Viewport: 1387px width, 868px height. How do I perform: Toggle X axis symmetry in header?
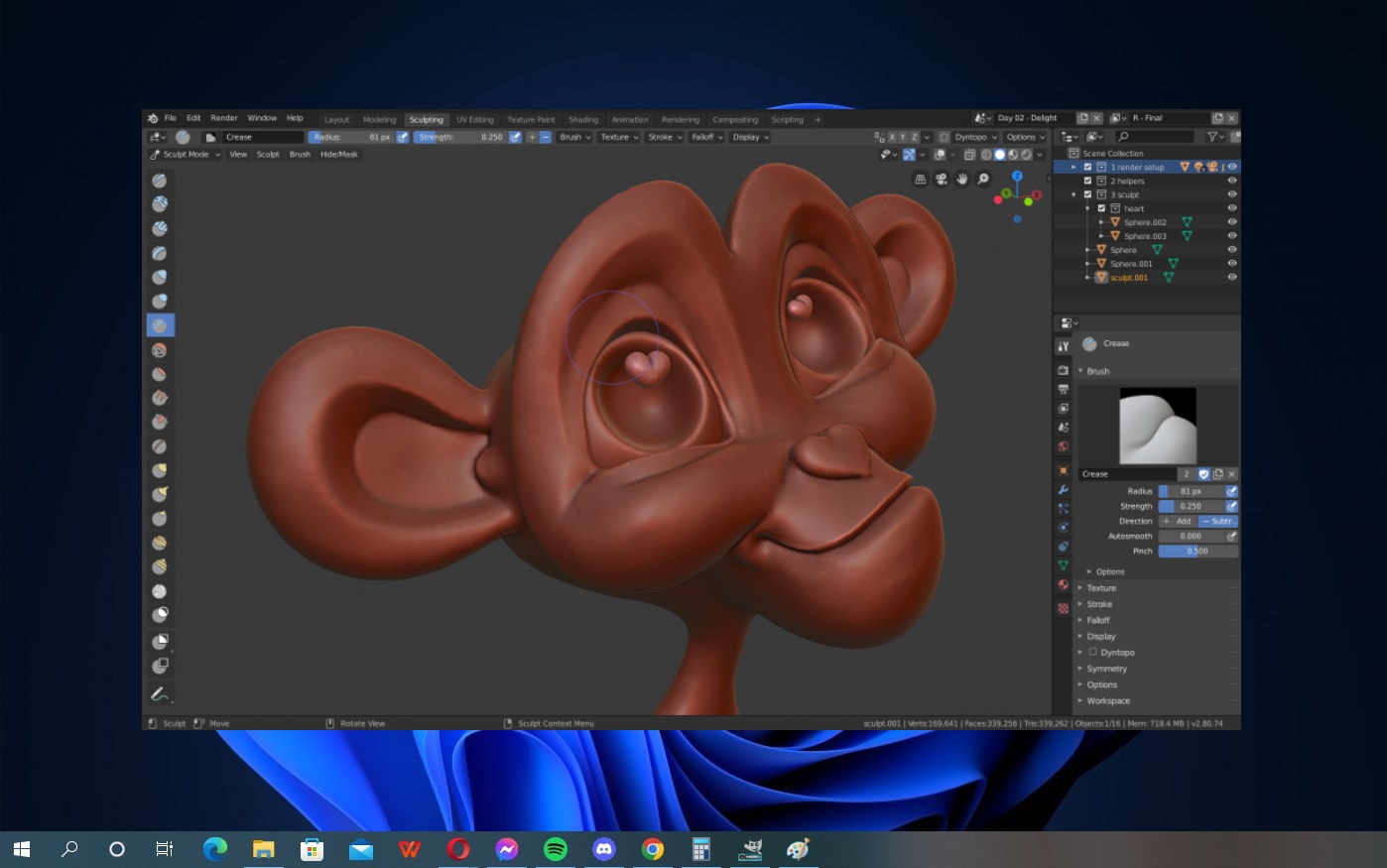tap(892, 137)
